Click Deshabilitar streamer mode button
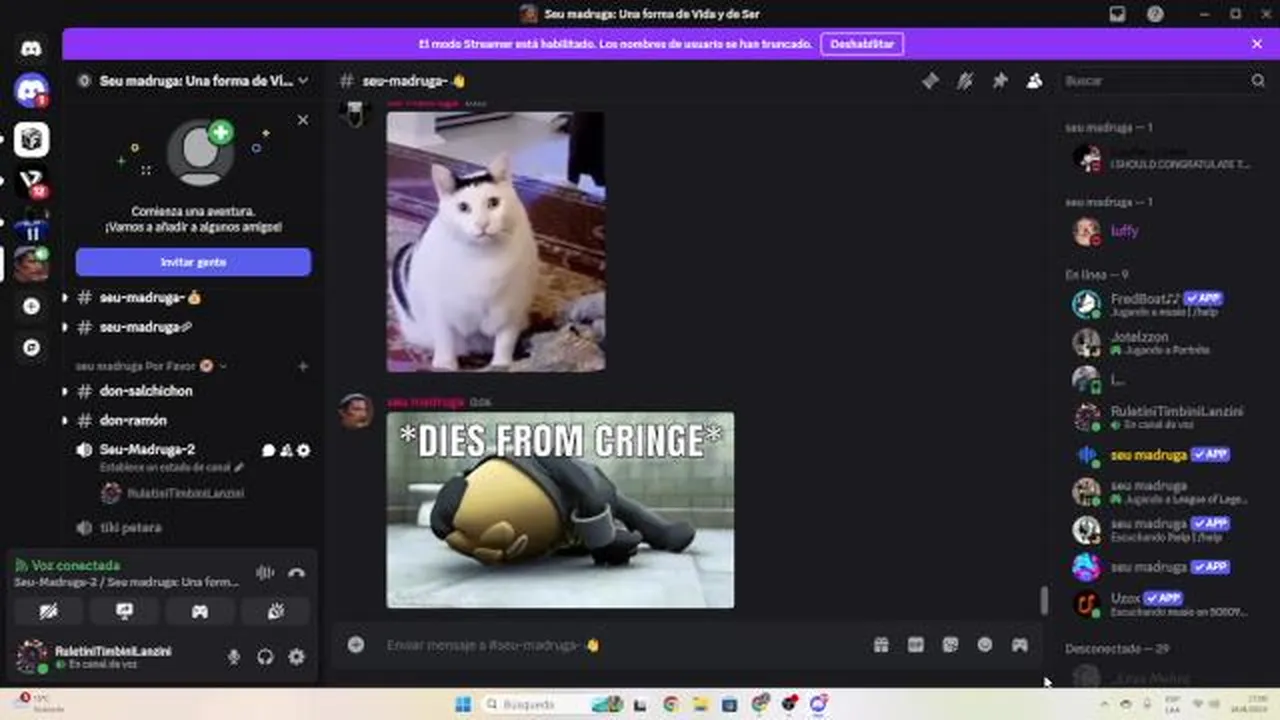This screenshot has width=1280, height=720. pos(862,44)
